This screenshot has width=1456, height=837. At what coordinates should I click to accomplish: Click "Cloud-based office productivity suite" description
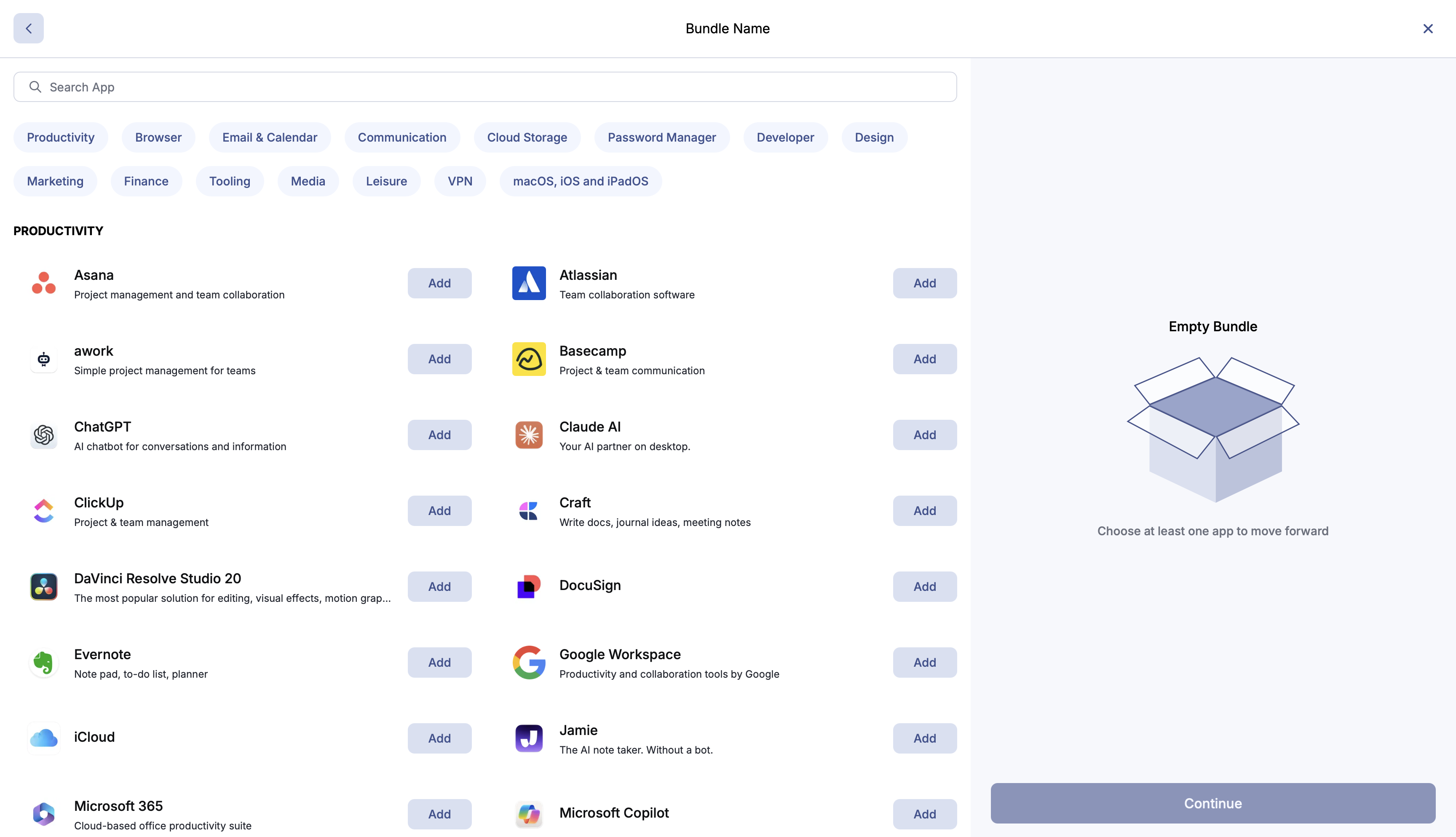click(163, 826)
